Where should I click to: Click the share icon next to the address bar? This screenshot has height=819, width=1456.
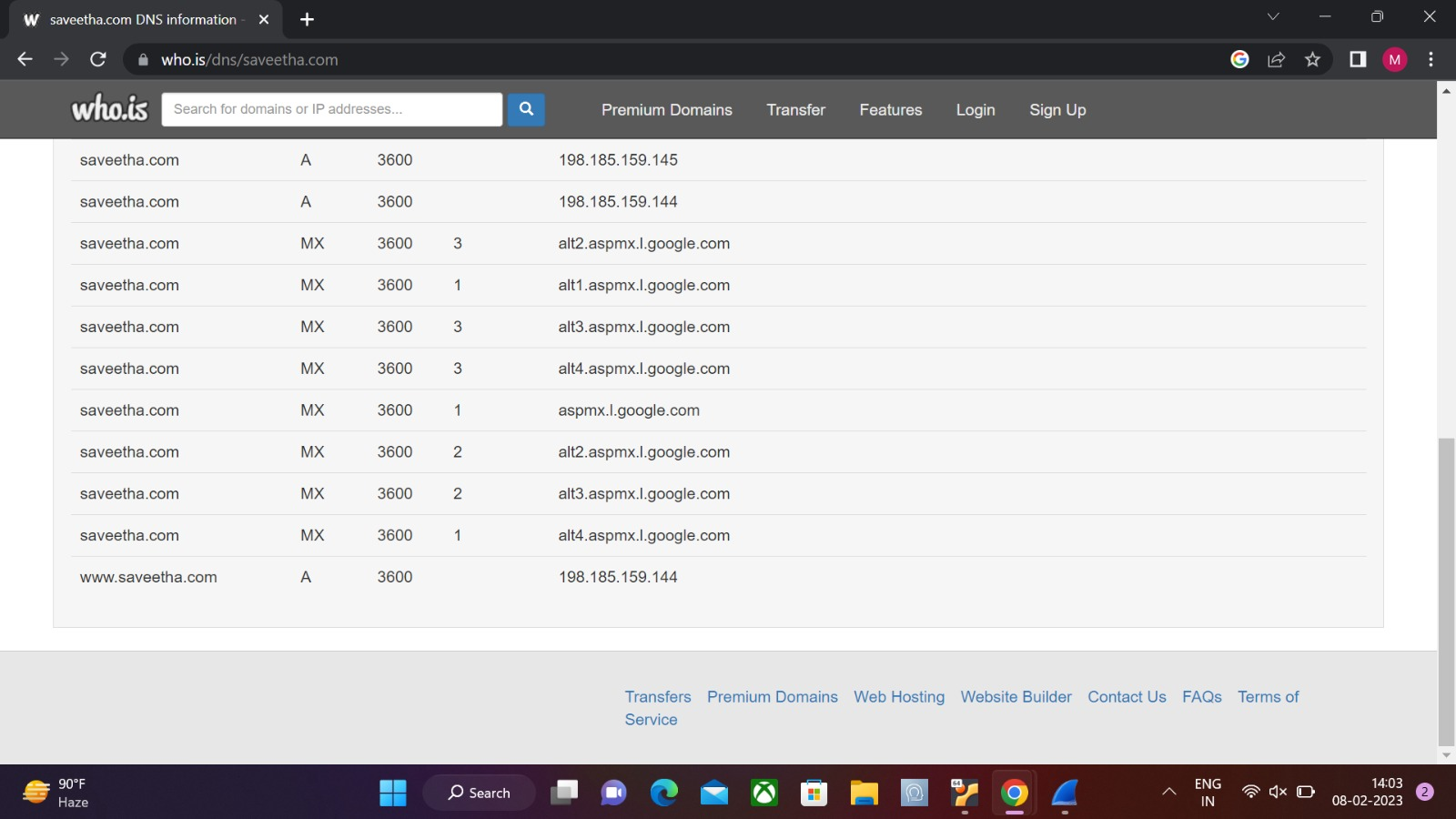(x=1277, y=58)
